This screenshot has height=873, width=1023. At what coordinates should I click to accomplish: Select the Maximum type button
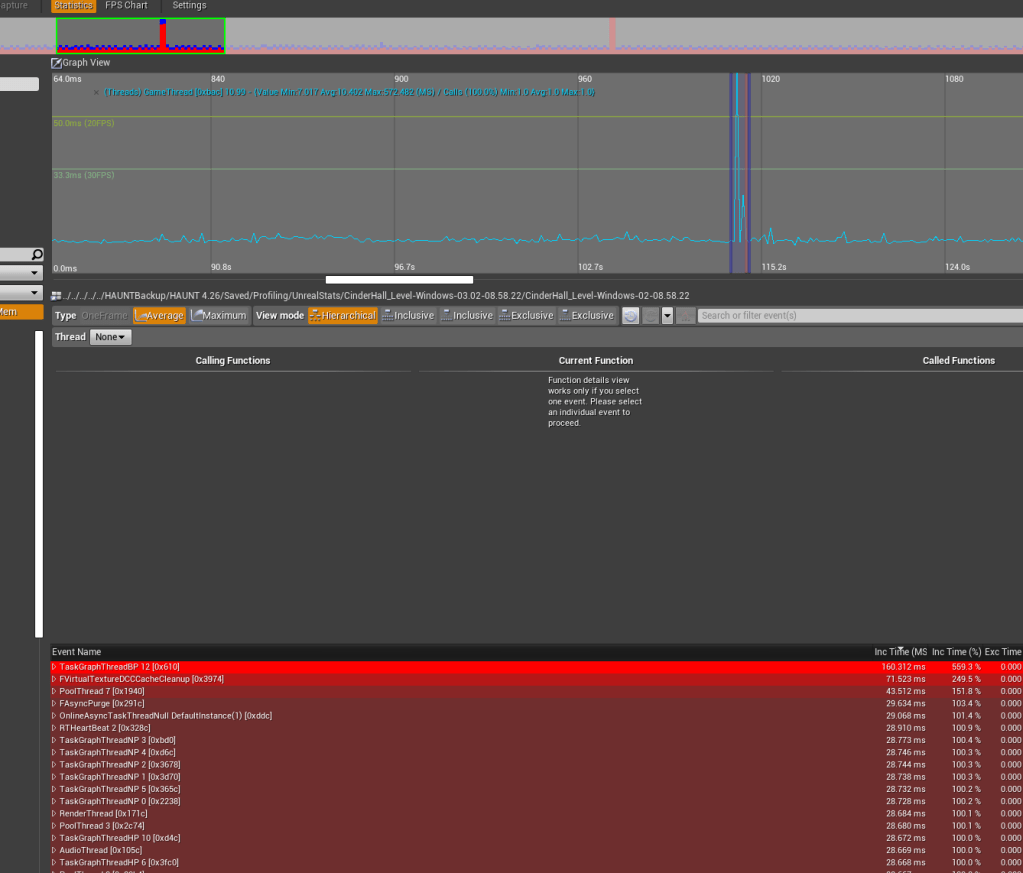(x=218, y=316)
